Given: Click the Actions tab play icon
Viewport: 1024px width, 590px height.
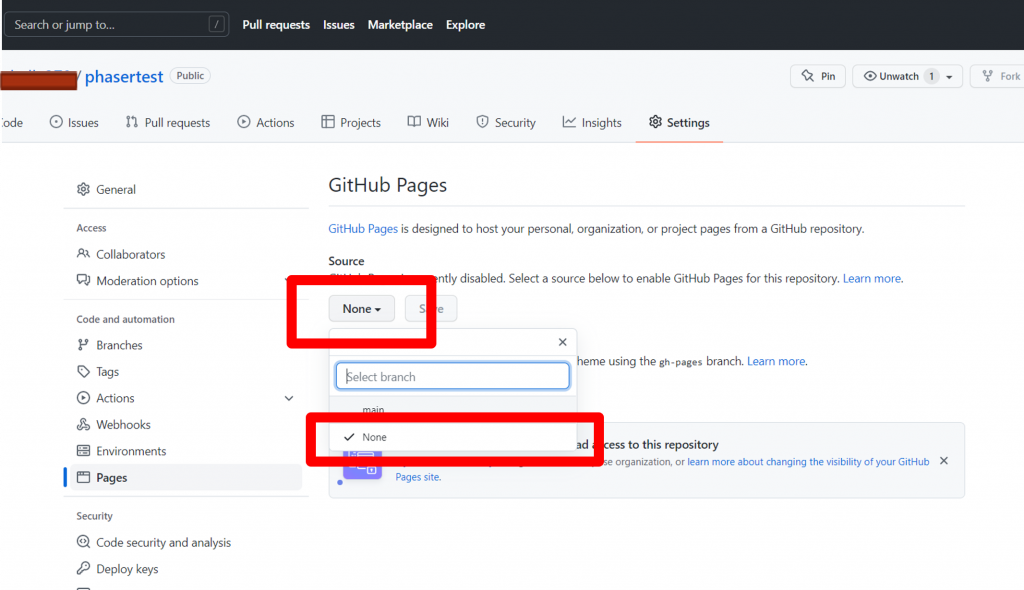Looking at the screenshot, I should click(x=244, y=122).
